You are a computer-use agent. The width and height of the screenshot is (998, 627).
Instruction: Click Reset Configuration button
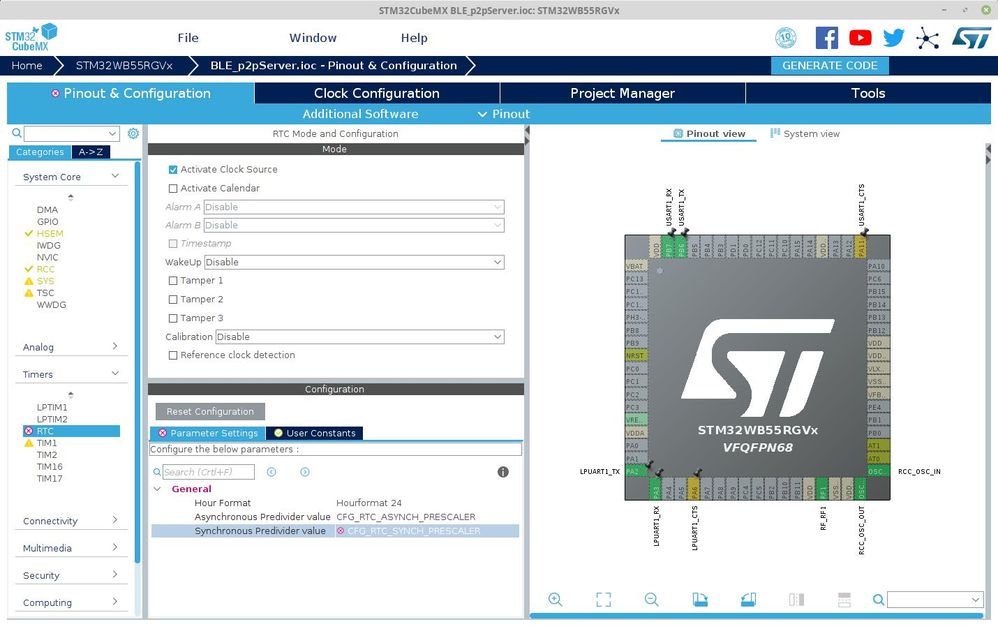click(210, 411)
